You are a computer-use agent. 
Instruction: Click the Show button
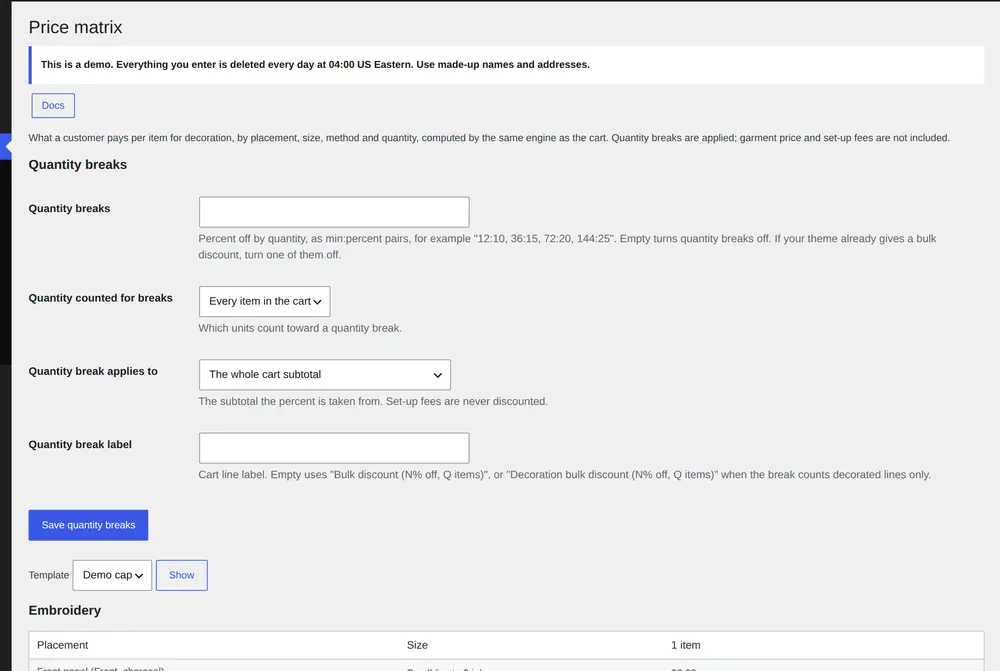(182, 575)
